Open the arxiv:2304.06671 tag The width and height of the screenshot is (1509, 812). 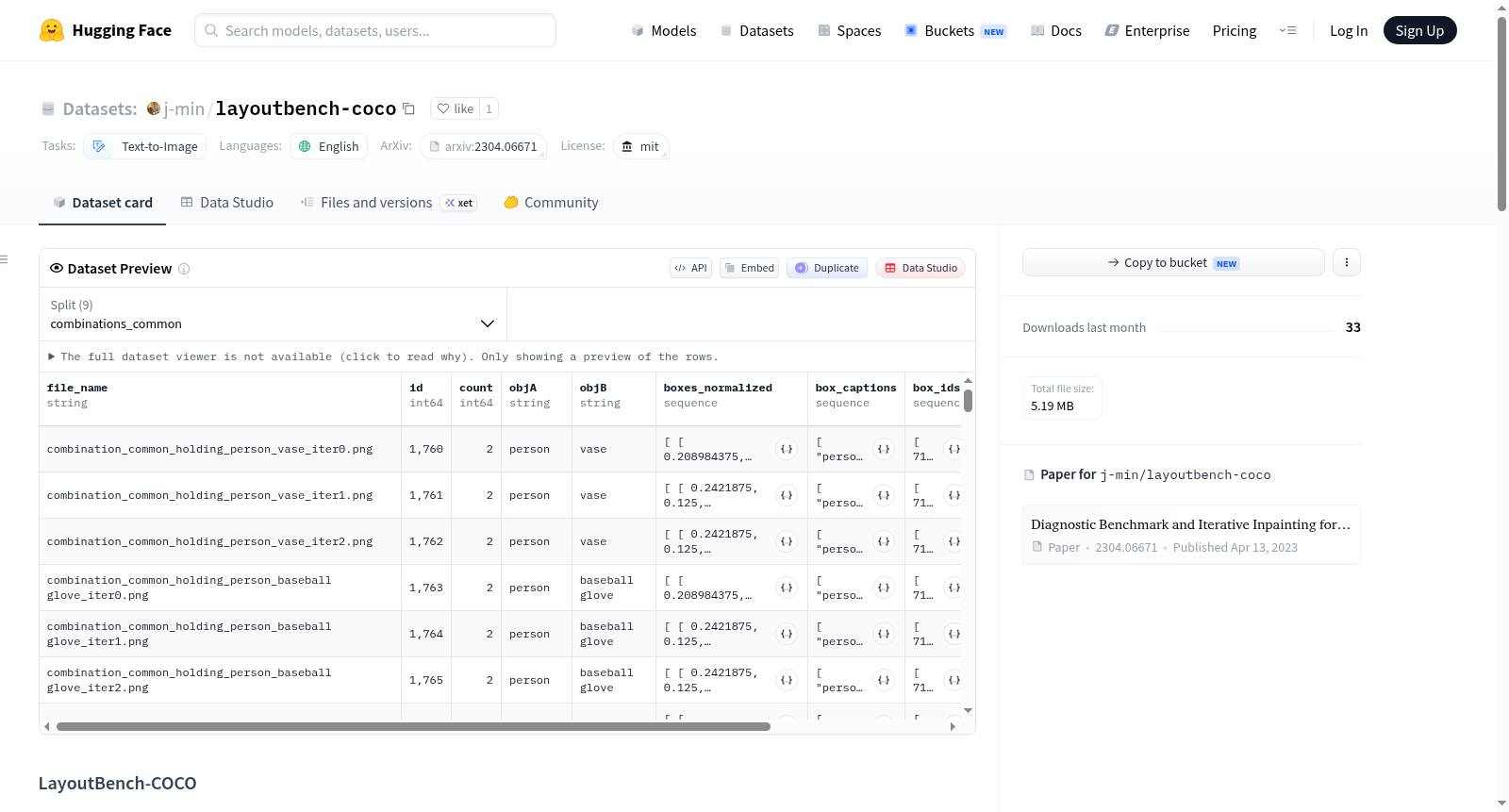483,146
